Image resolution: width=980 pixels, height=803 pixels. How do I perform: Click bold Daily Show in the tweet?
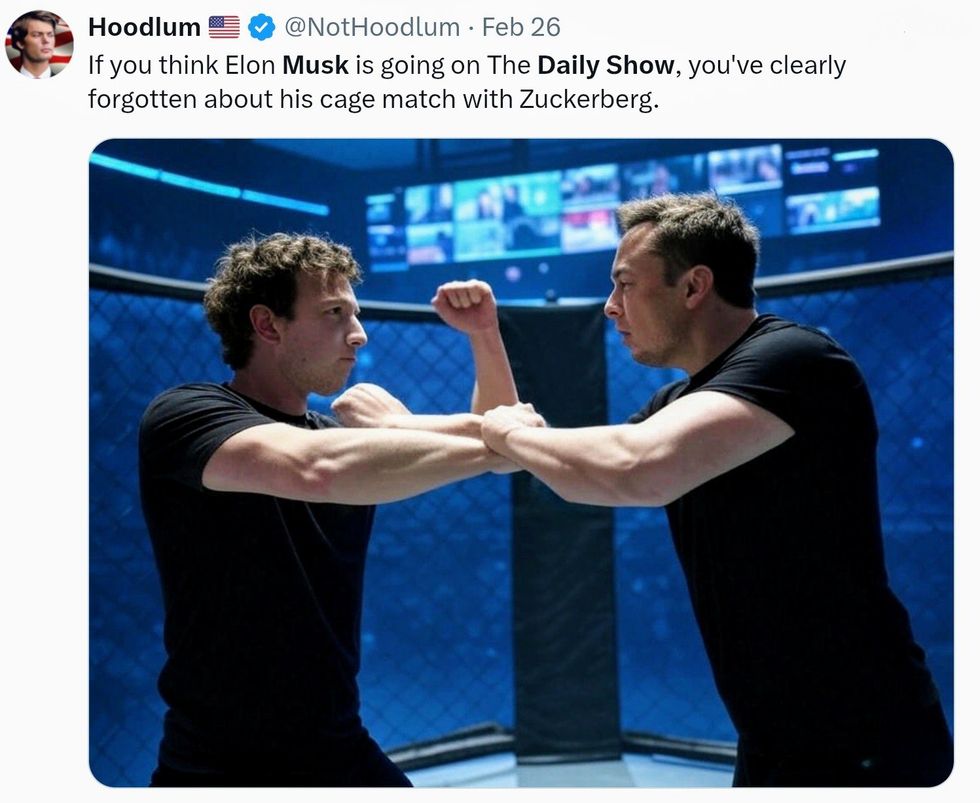[x=606, y=65]
